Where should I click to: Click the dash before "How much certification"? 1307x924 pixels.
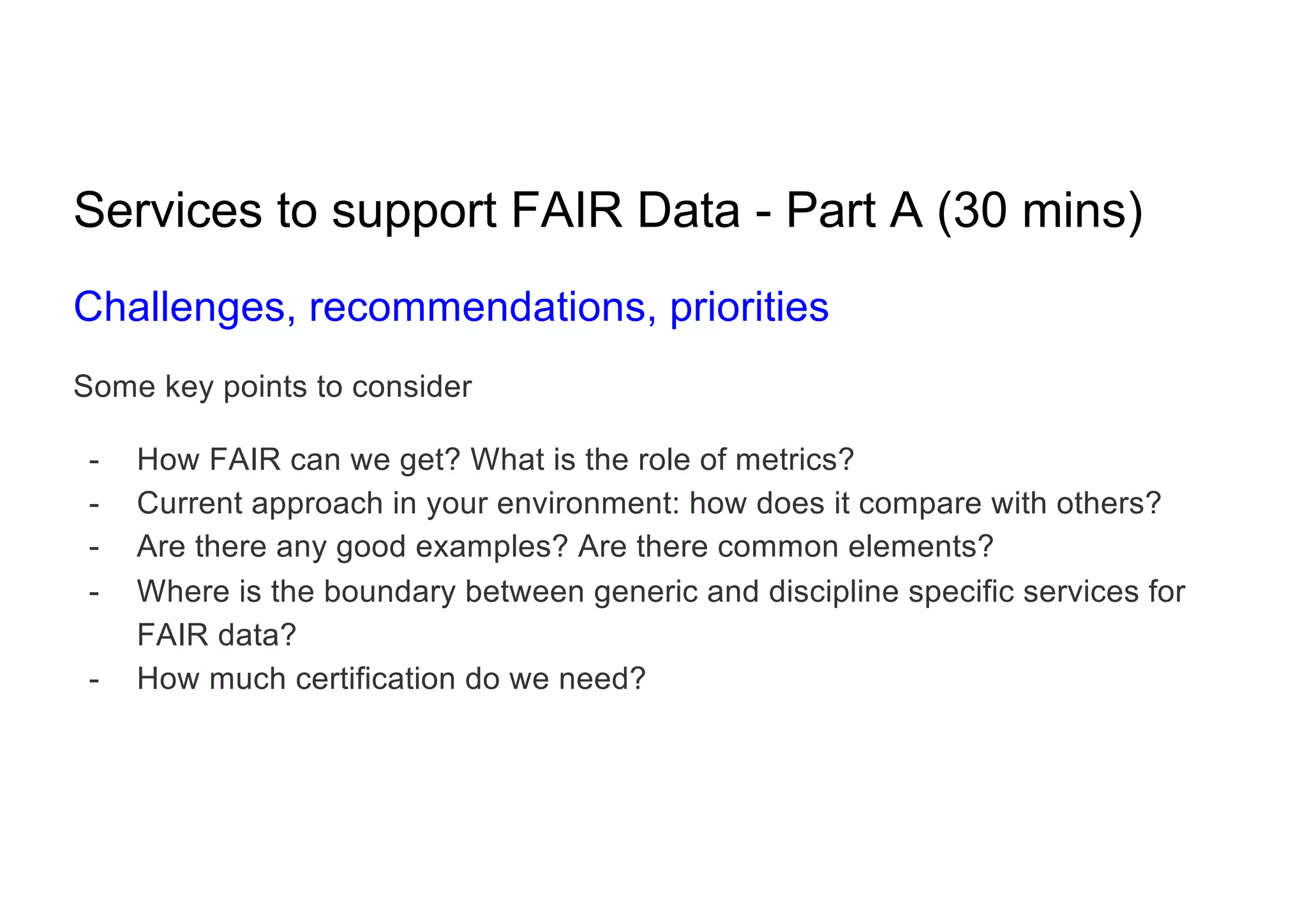coord(94,680)
